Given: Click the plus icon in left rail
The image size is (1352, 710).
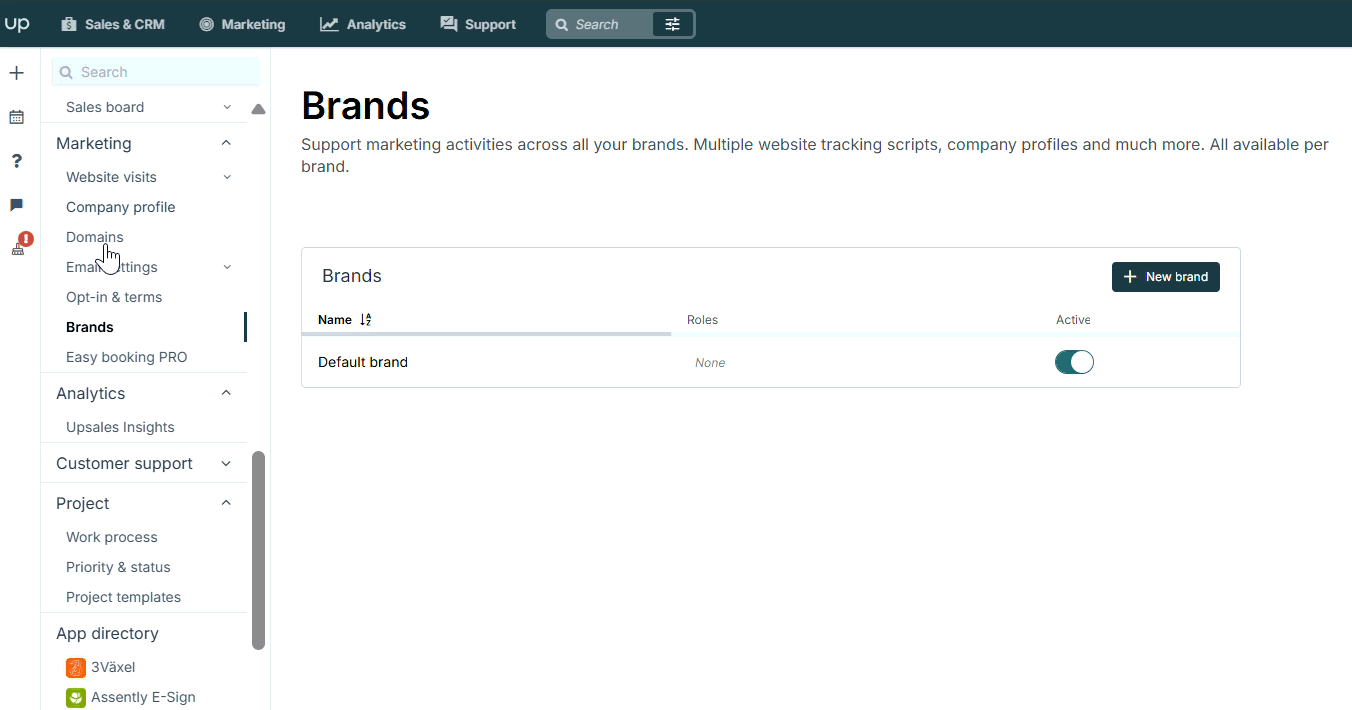Looking at the screenshot, I should click(x=16, y=73).
